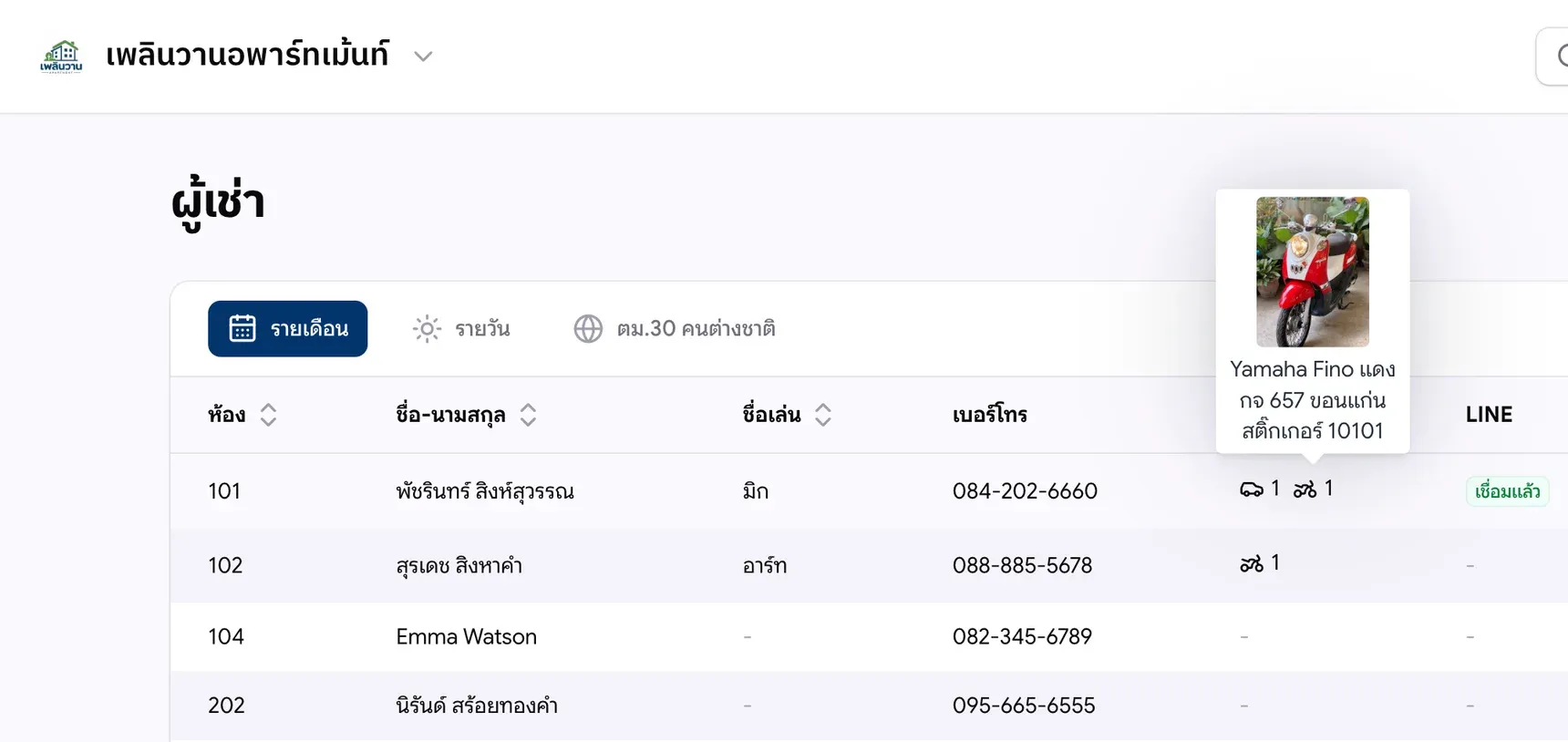Screen dimensions: 1568x742
Task: Open tenant Emma Watson
Action: (x=466, y=636)
